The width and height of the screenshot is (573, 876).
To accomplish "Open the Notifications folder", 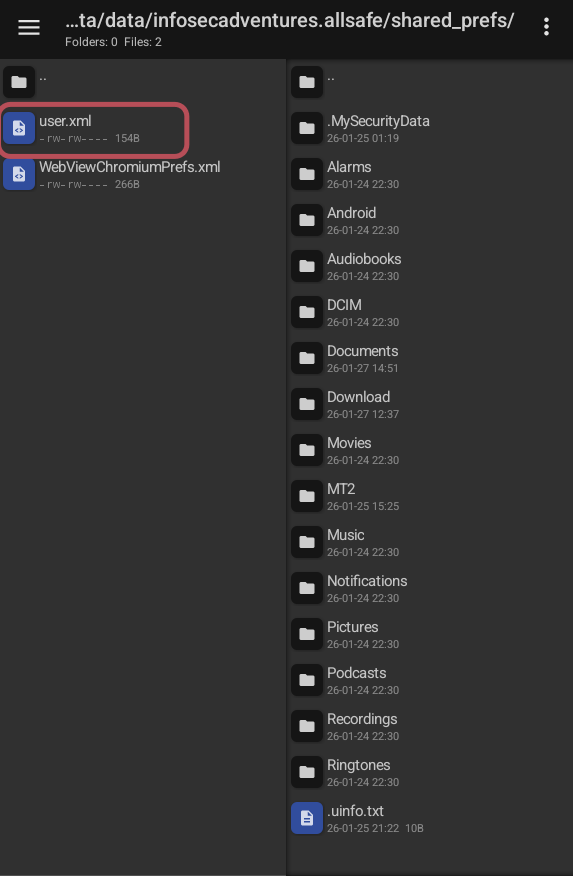I will pyautogui.click(x=431, y=588).
